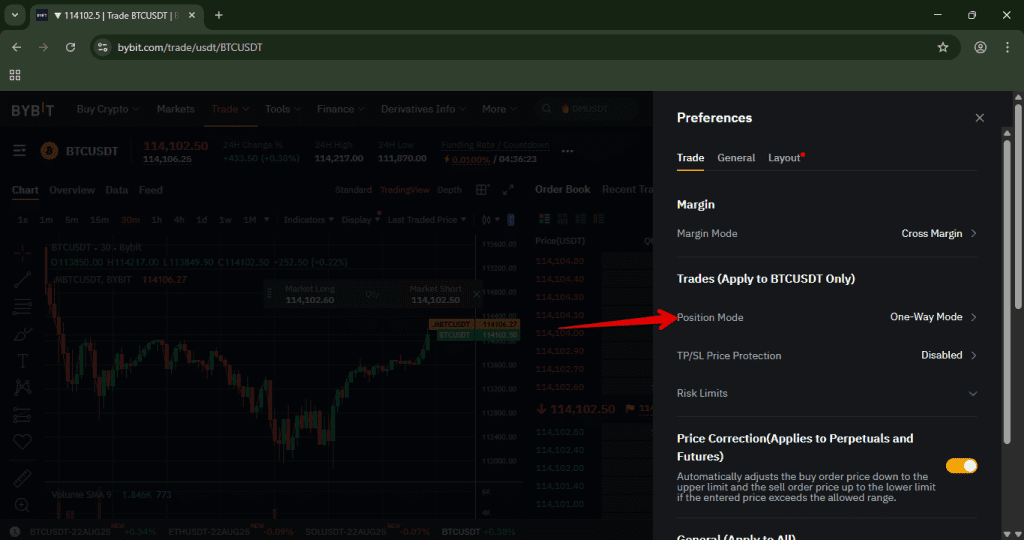Open Position Mode One-Way Mode setting
Screen dimensions: 1024x540
tap(933, 317)
